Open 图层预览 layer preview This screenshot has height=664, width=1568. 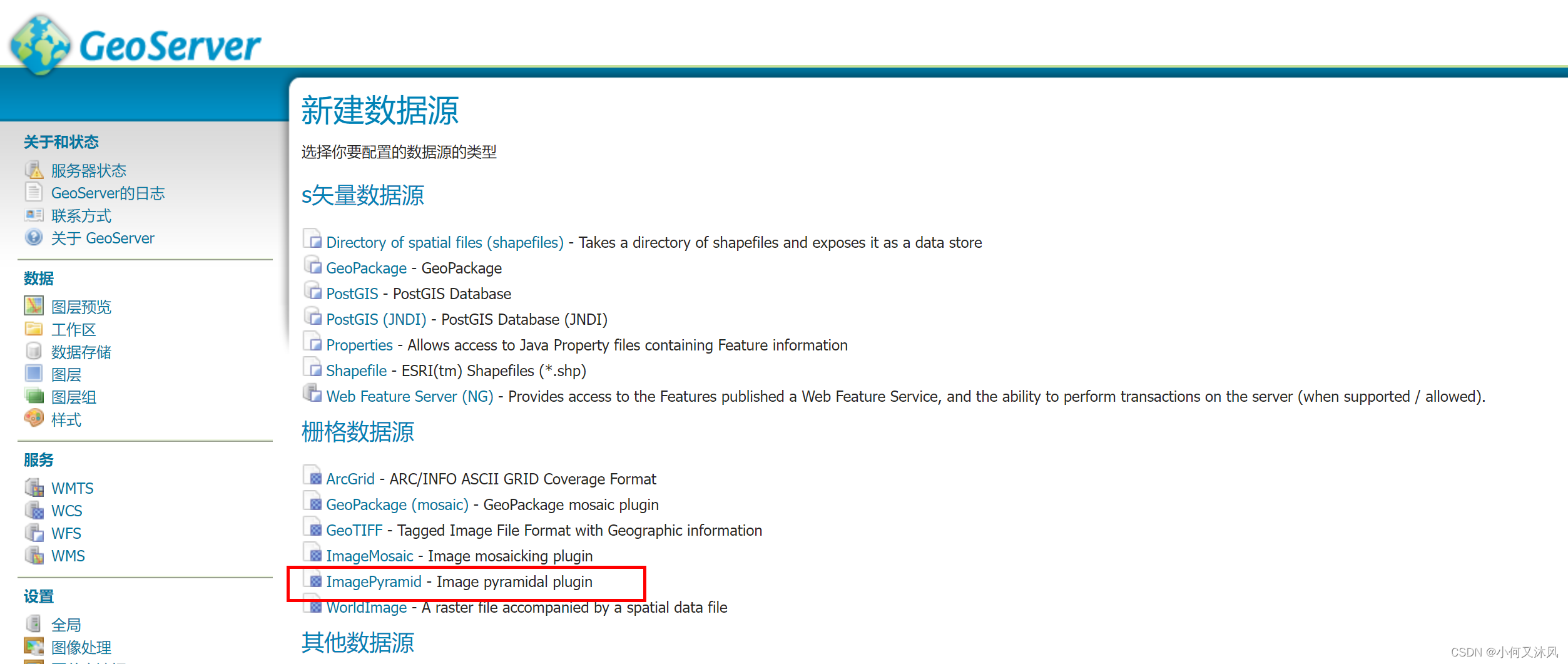[x=81, y=307]
